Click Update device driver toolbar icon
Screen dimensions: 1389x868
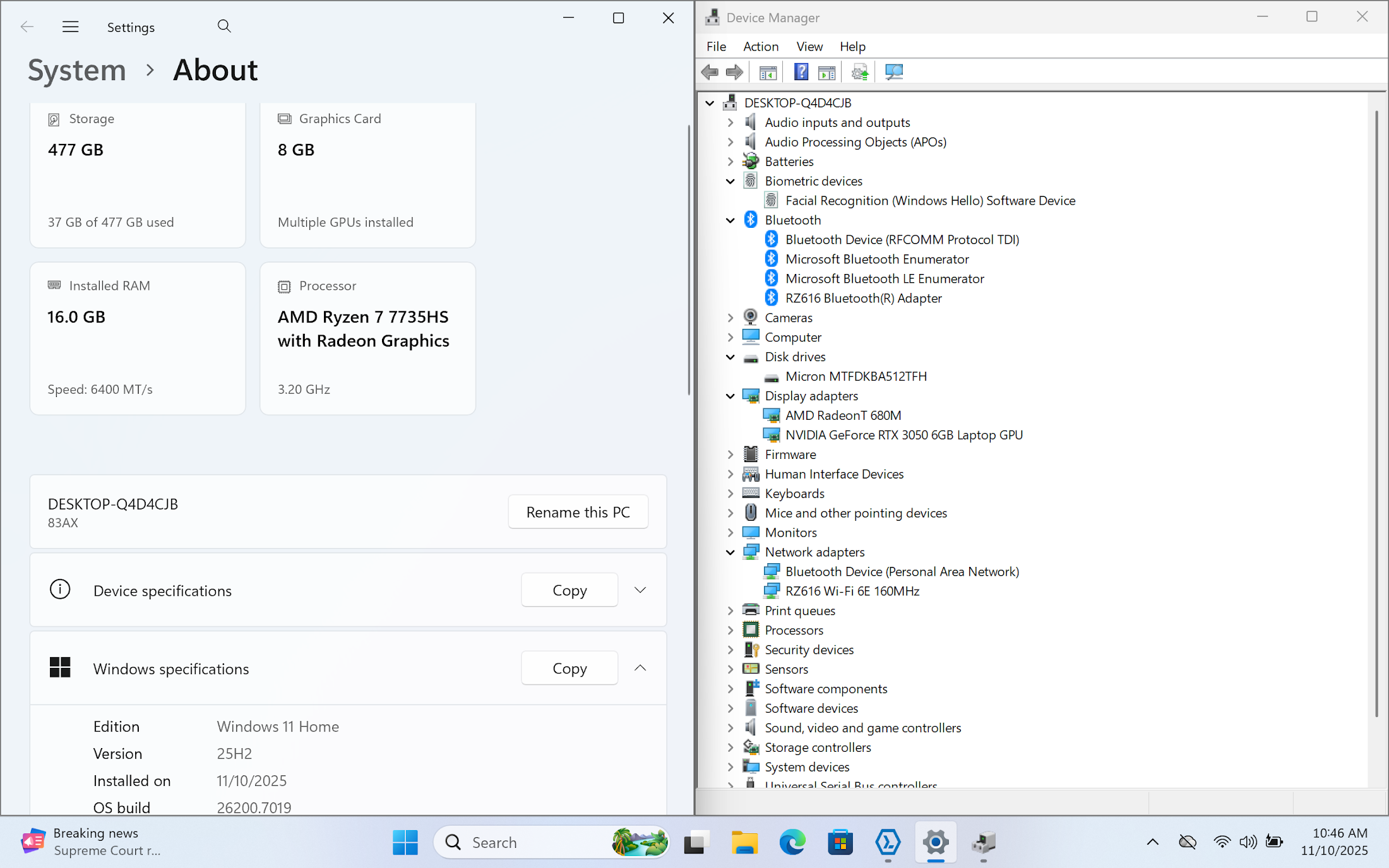point(860,72)
